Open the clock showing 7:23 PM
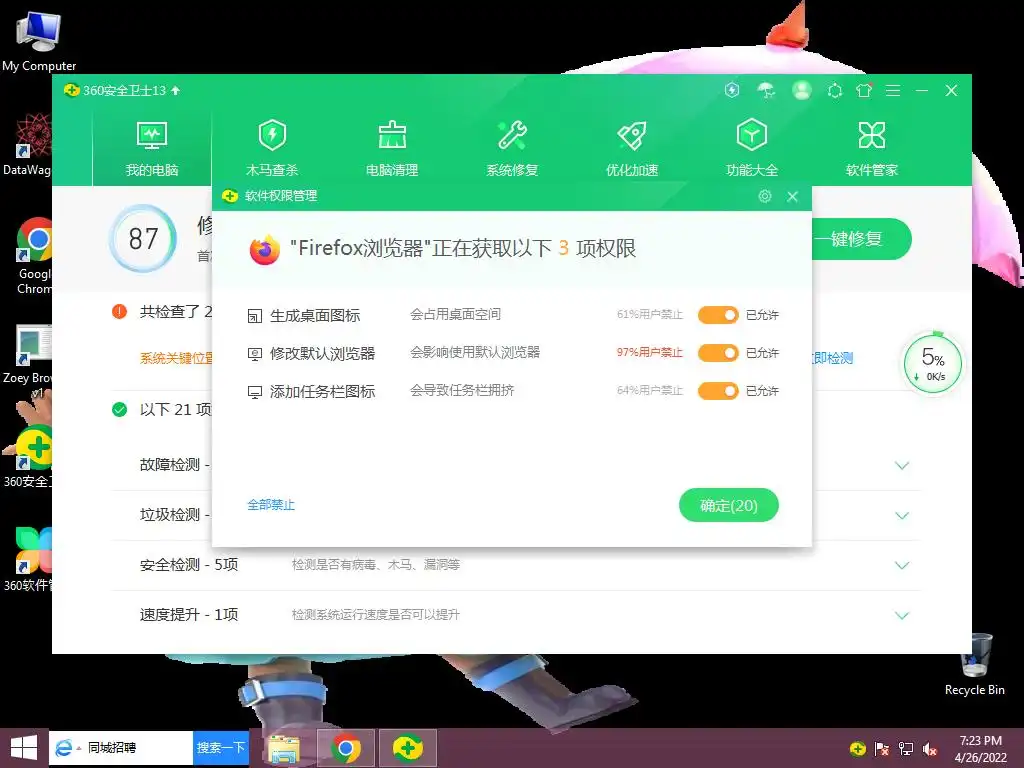Viewport: 1024px width, 768px height. [x=980, y=748]
